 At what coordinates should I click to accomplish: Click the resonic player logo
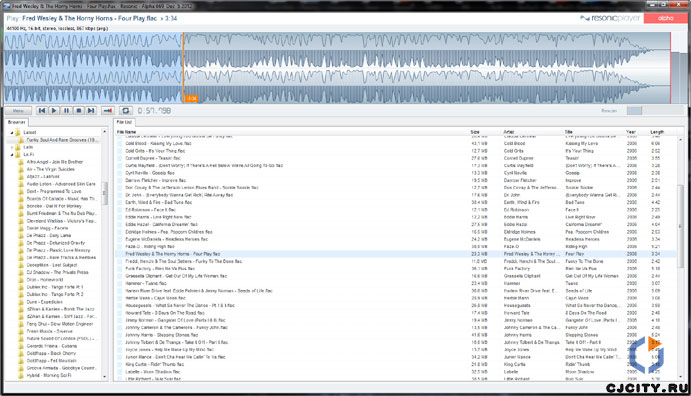[x=609, y=18]
